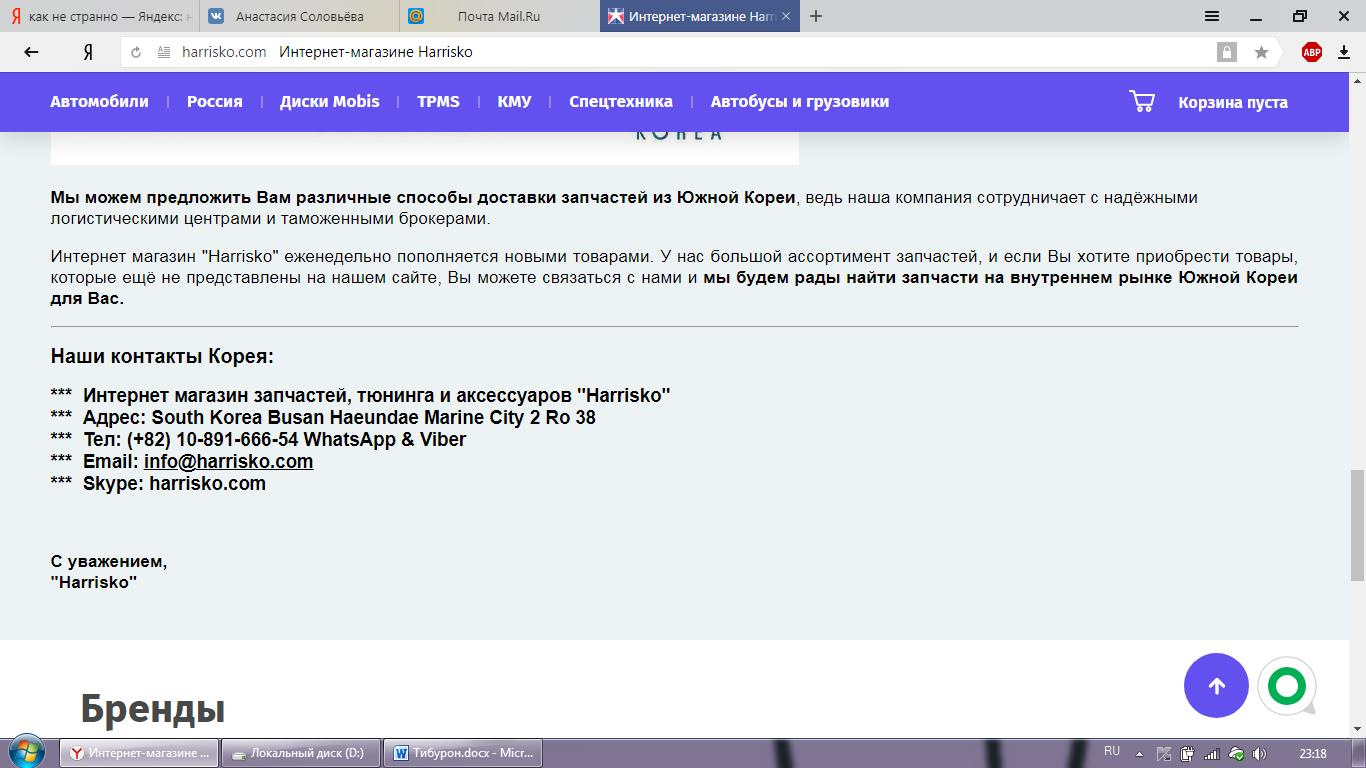Image resolution: width=1366 pixels, height=768 pixels.
Task: Open the green chat widget bubble
Action: (x=1287, y=686)
